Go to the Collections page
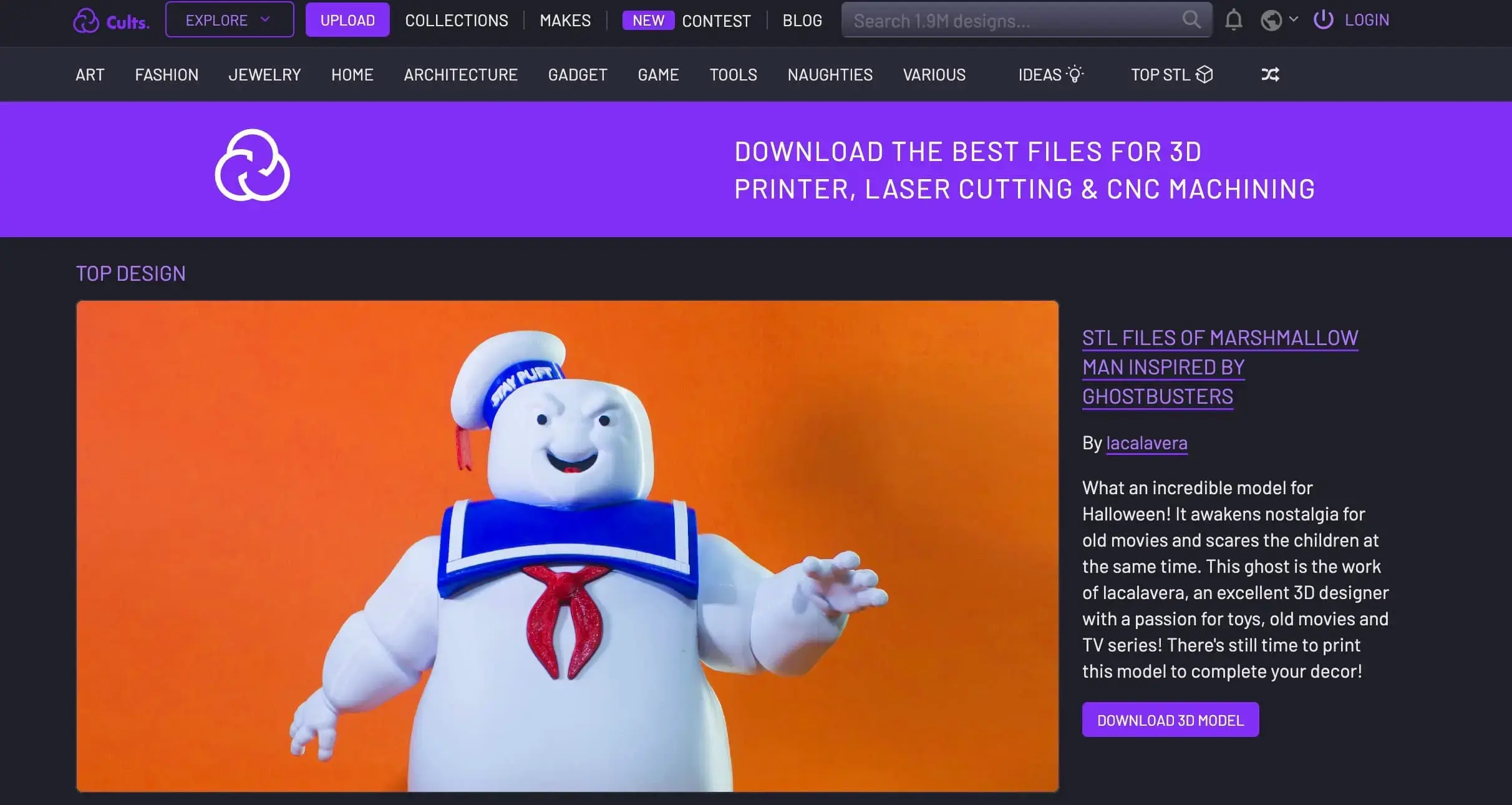 tap(457, 21)
